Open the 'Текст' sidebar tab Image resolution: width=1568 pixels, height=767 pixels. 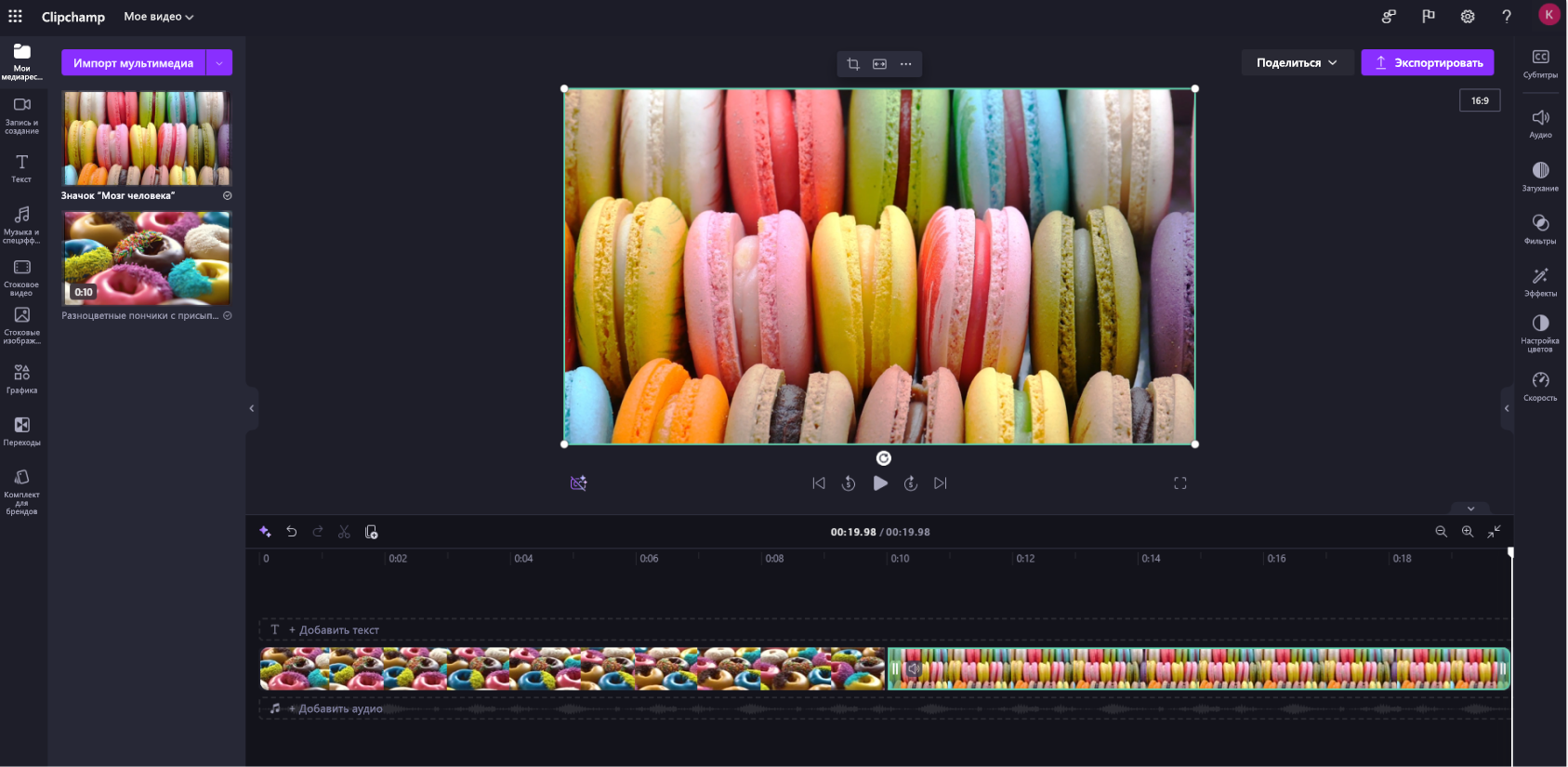[x=22, y=168]
